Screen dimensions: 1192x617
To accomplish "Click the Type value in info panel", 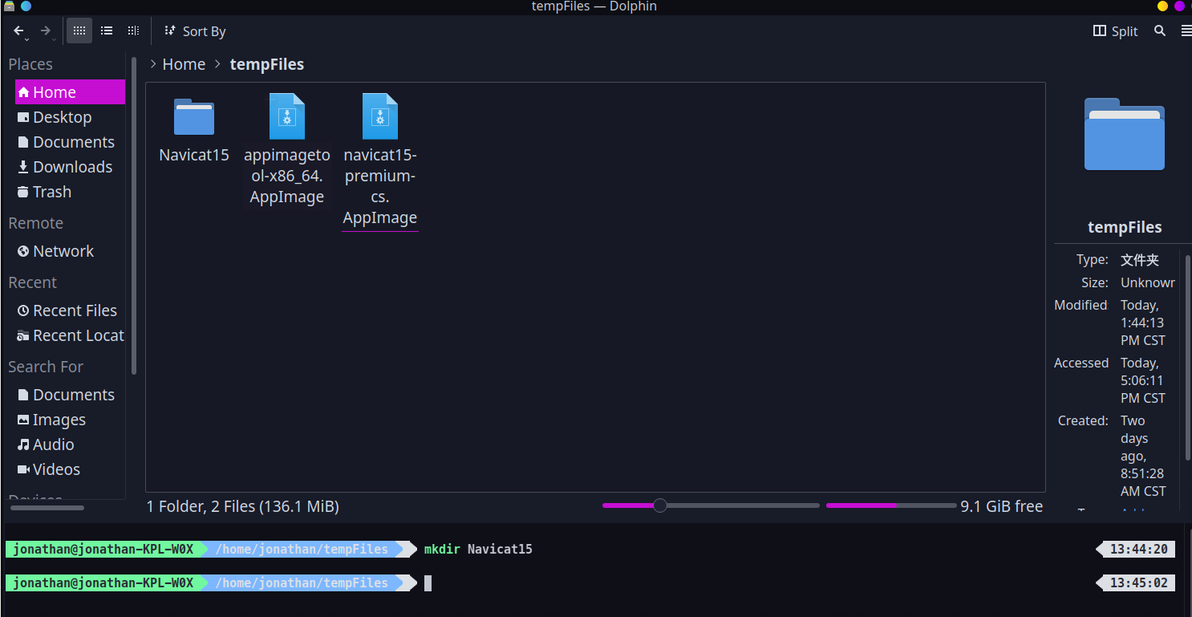I will [1140, 260].
